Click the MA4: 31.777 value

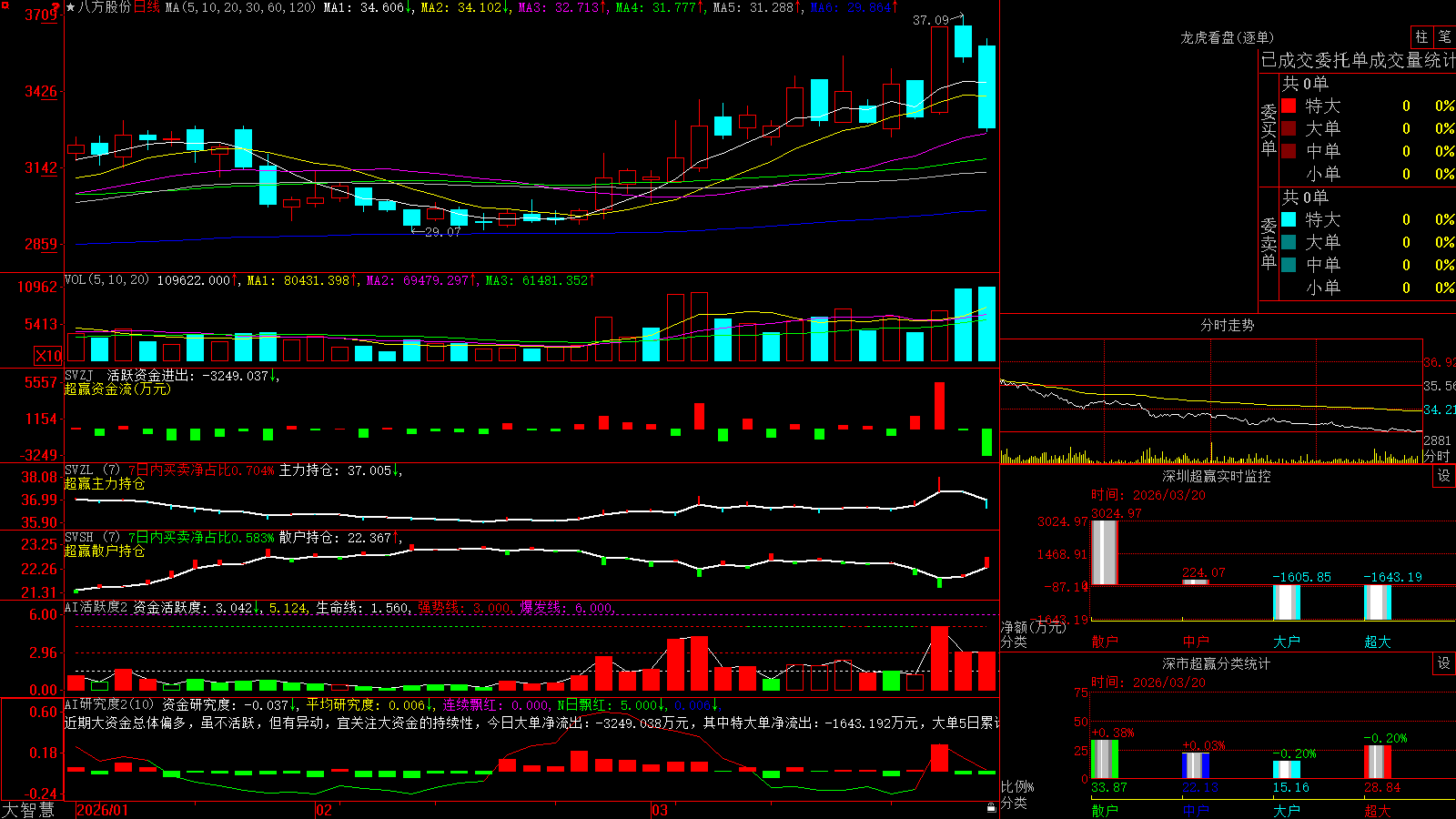(660, 7)
